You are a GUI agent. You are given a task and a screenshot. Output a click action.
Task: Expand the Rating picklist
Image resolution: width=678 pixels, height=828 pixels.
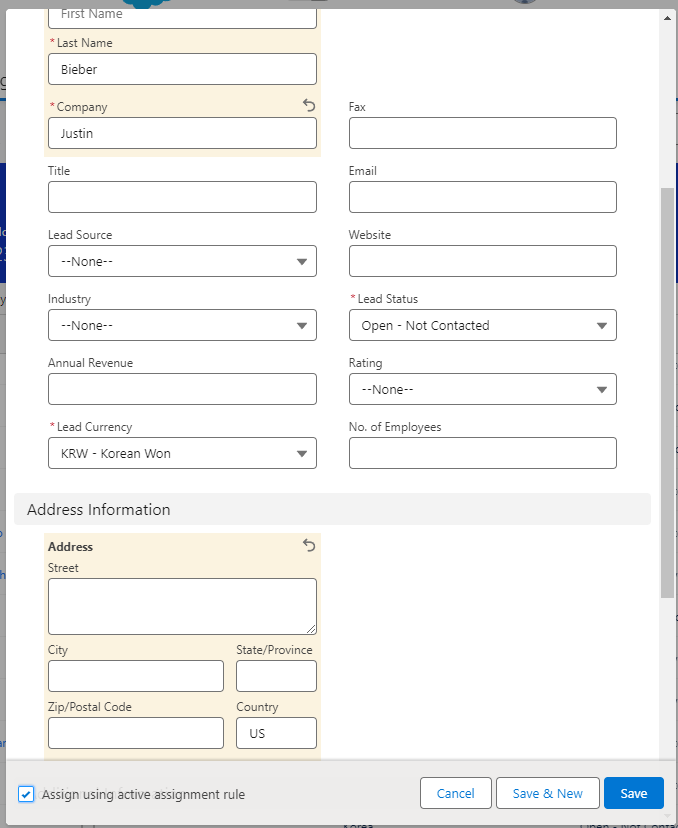(x=482, y=389)
